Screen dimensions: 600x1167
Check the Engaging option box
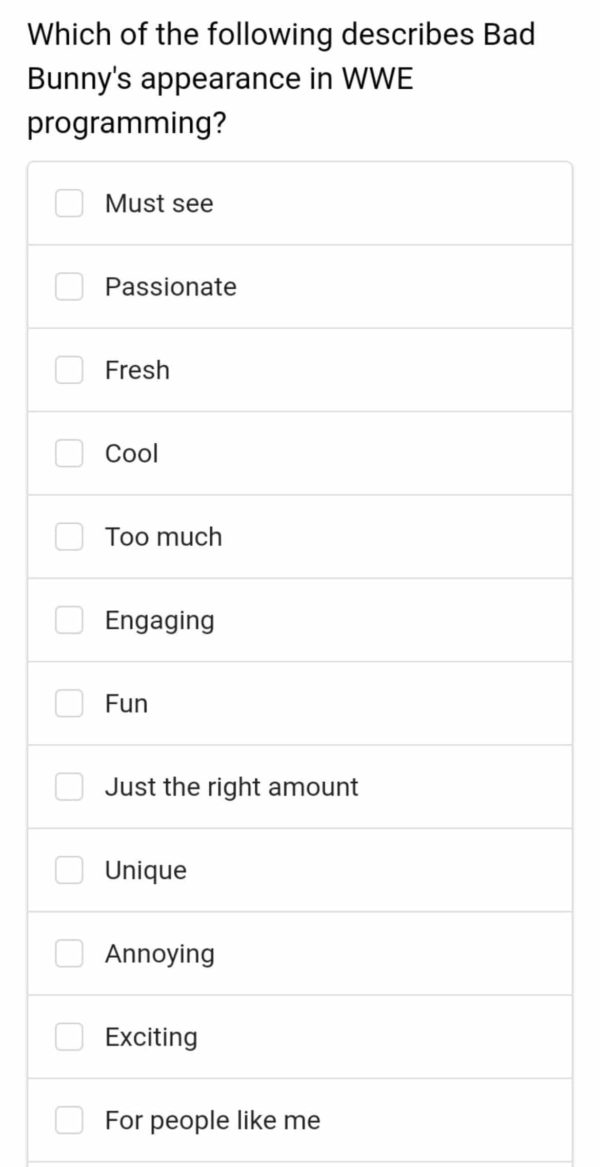(x=69, y=620)
